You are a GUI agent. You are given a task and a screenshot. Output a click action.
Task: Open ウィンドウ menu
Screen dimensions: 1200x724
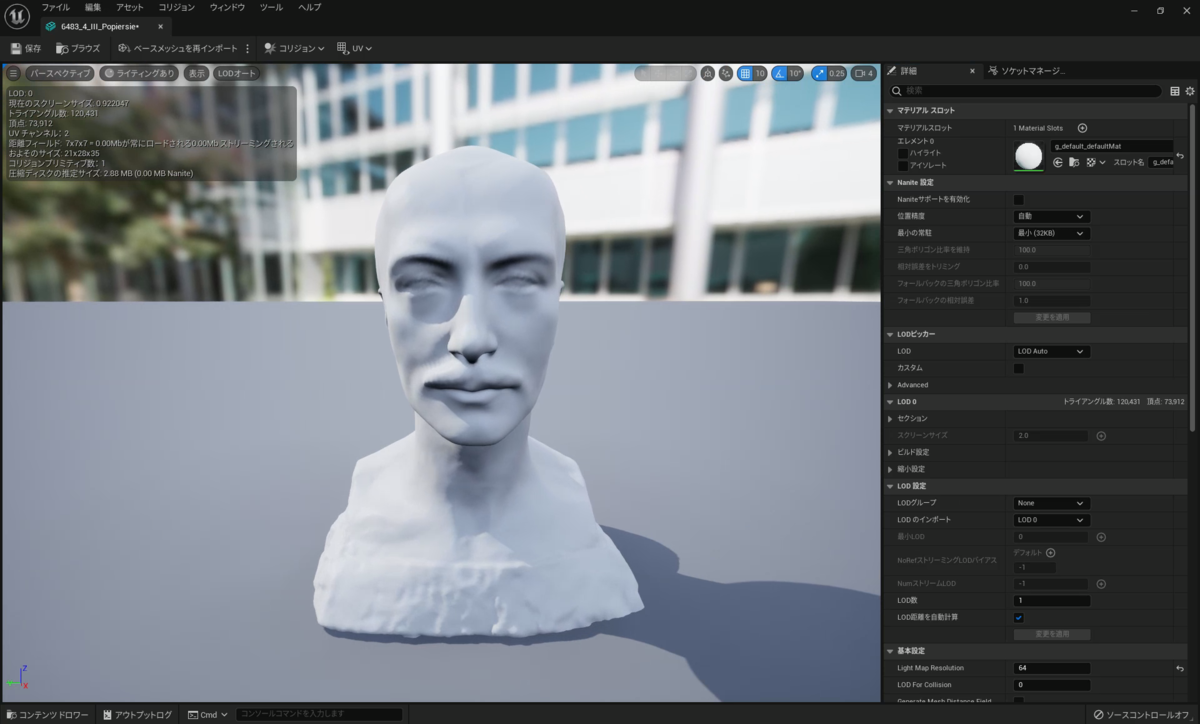(227, 7)
